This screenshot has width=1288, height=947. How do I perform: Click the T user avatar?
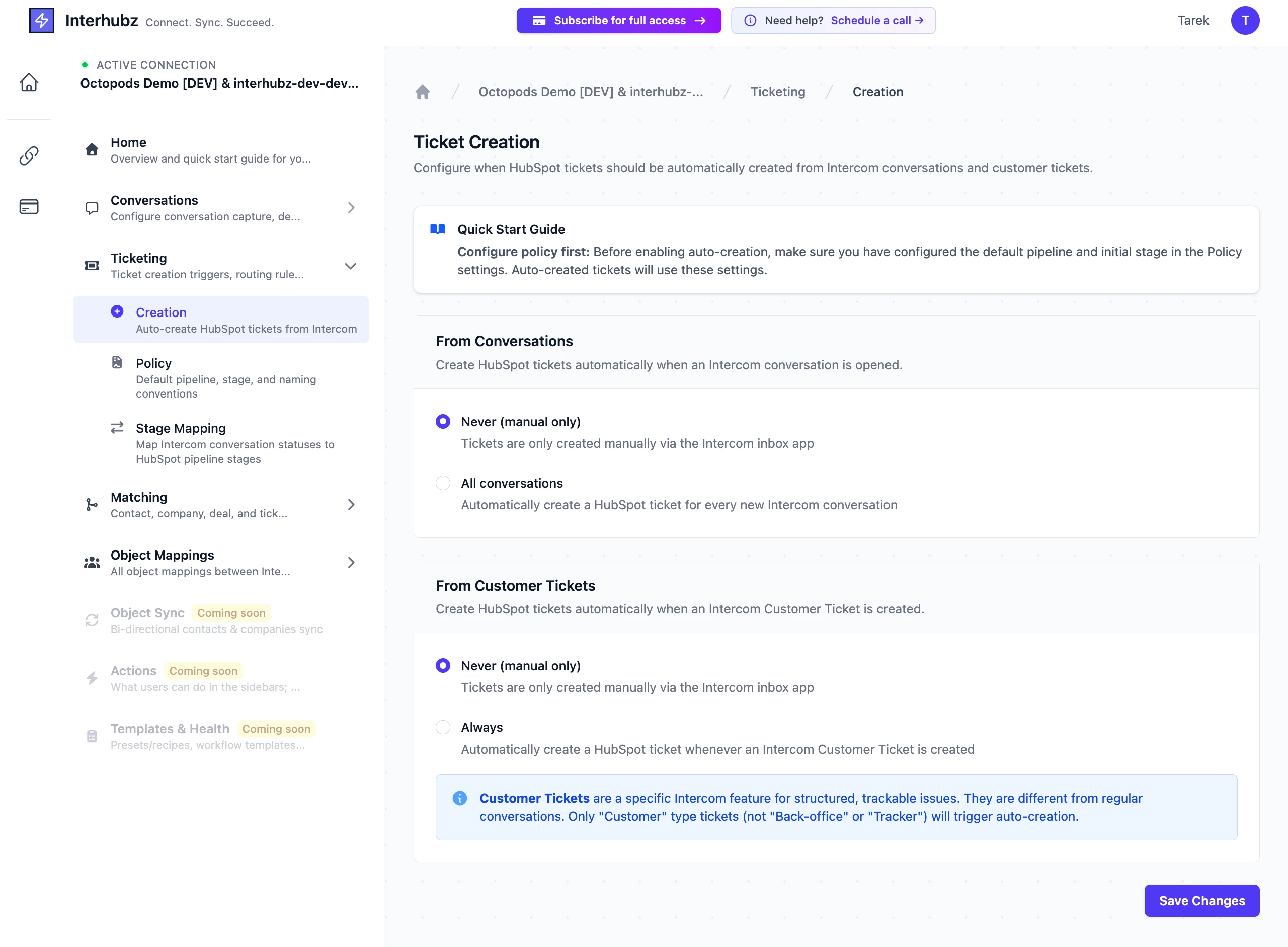[1244, 21]
